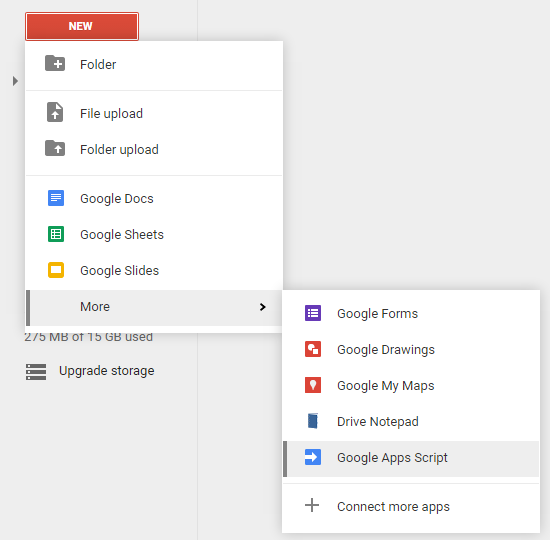Click the blue Google Docs icon
Image resolution: width=550 pixels, height=540 pixels.
[x=56, y=198]
